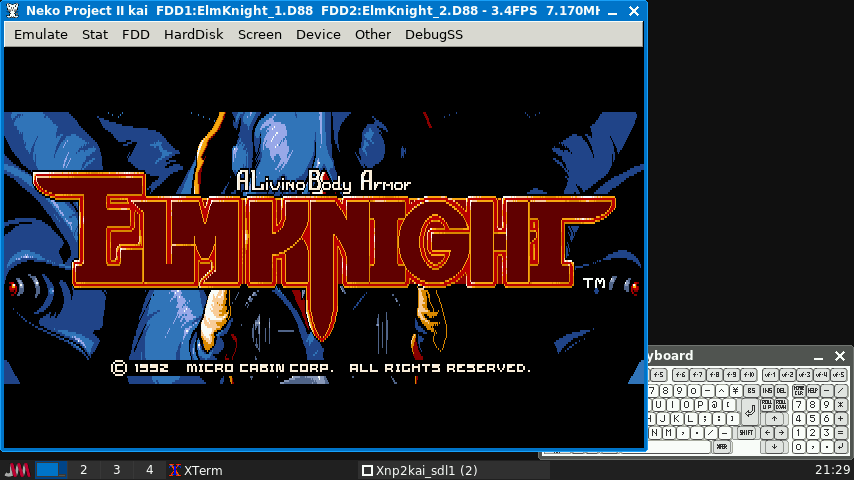Open the FDD menu
Screen dimensions: 854x480
pos(136,34)
